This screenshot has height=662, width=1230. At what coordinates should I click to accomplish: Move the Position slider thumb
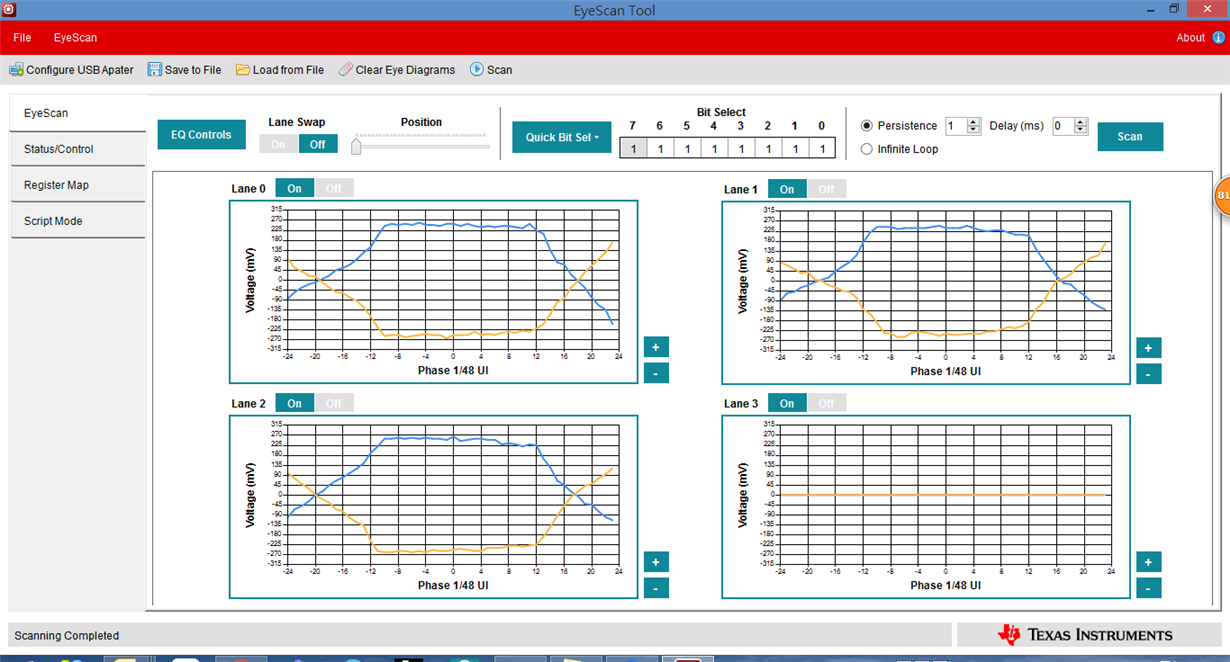click(356, 146)
